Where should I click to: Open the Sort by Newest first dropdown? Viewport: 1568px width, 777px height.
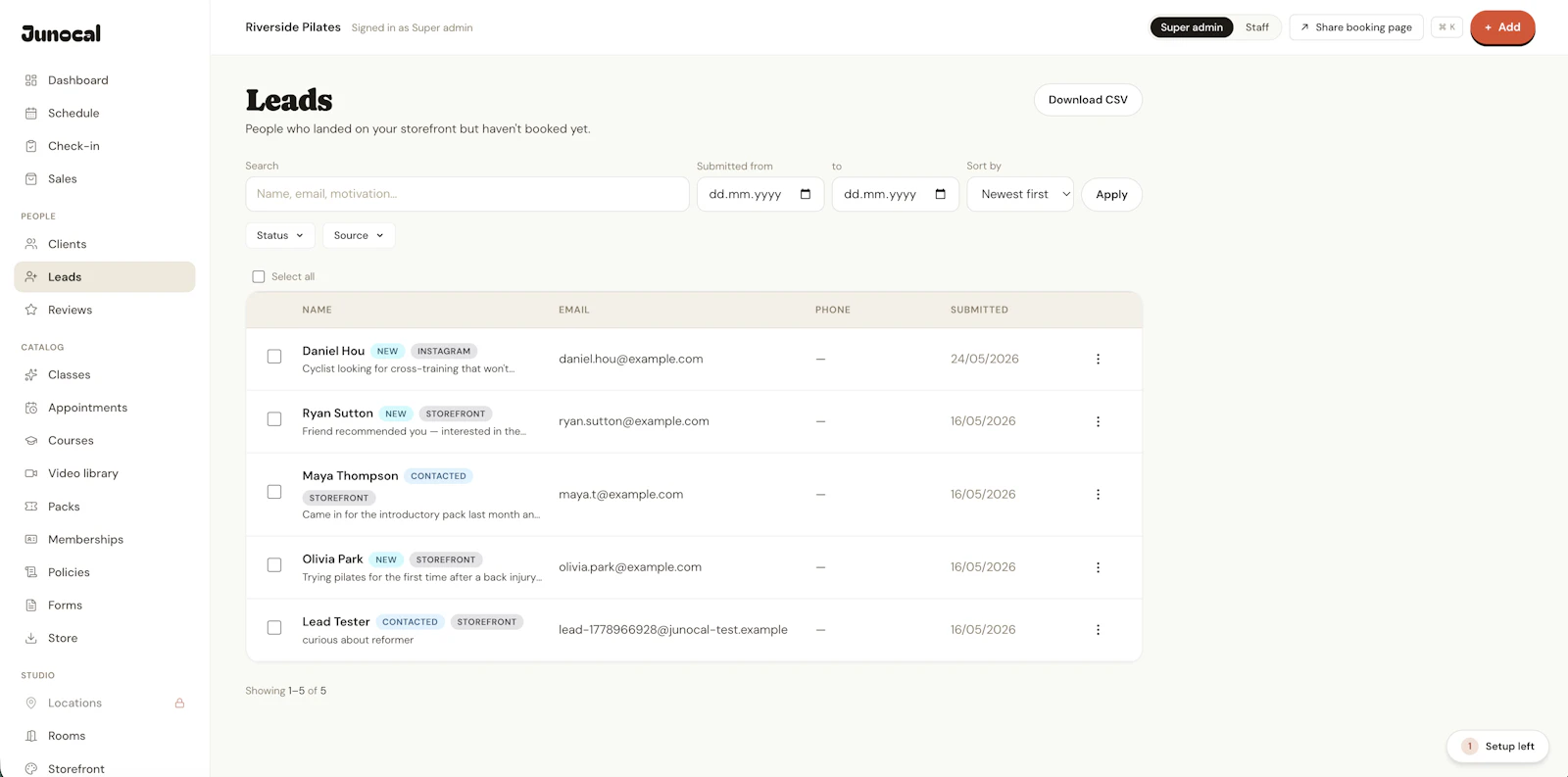1020,194
